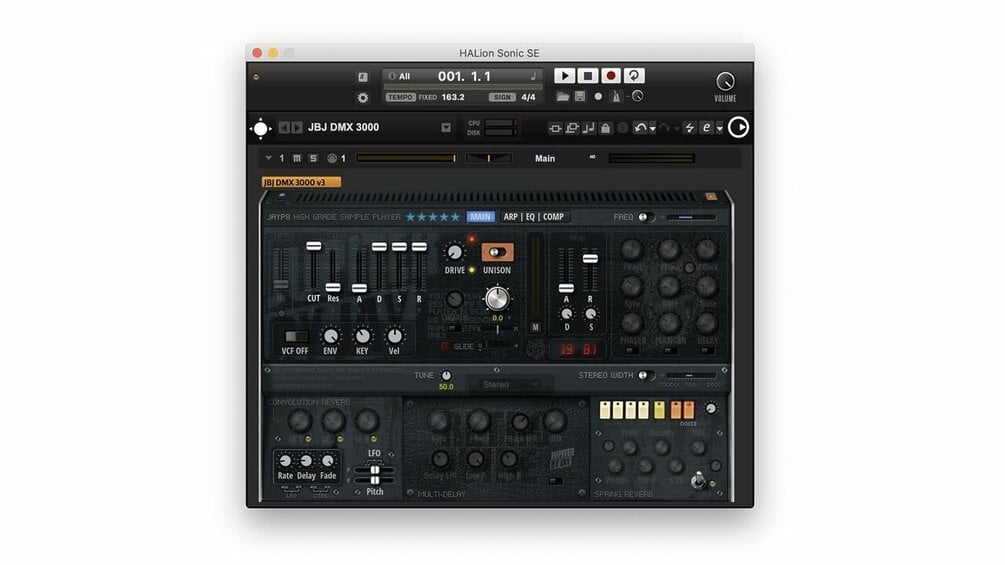Click the amp A fader handle
The width and height of the screenshot is (1005, 565).
click(x=566, y=288)
